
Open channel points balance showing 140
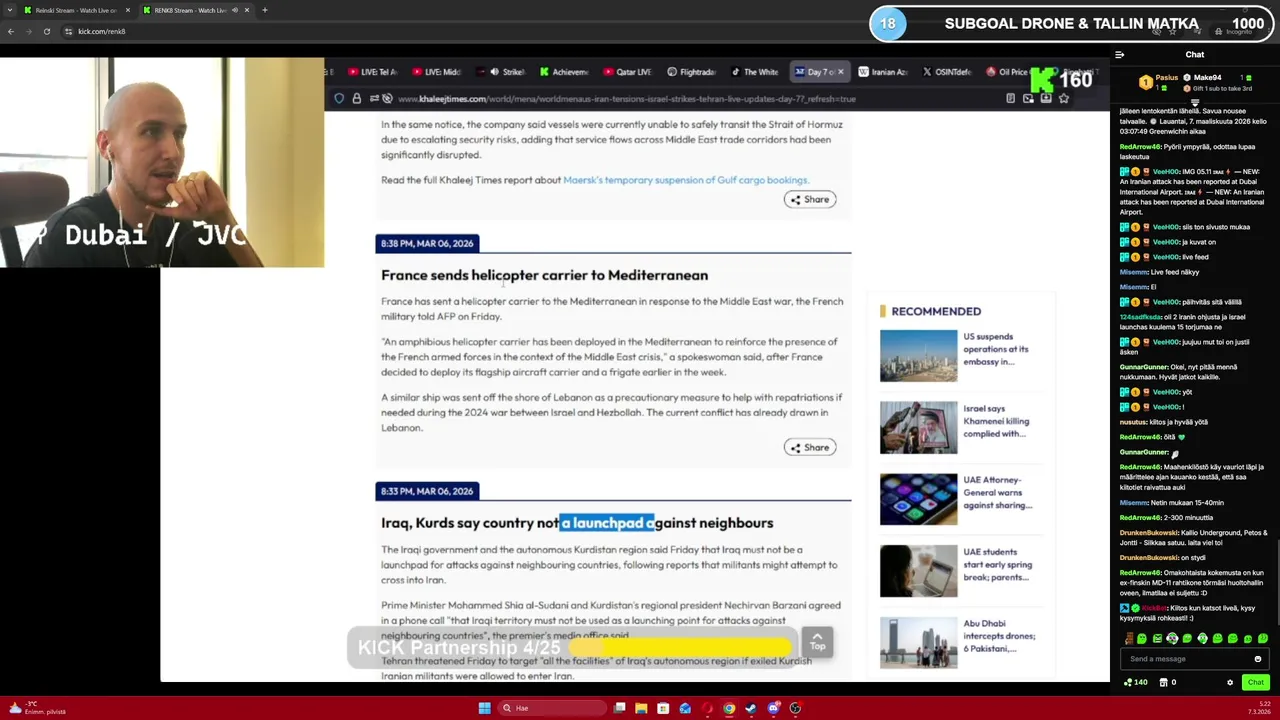pos(1136,682)
